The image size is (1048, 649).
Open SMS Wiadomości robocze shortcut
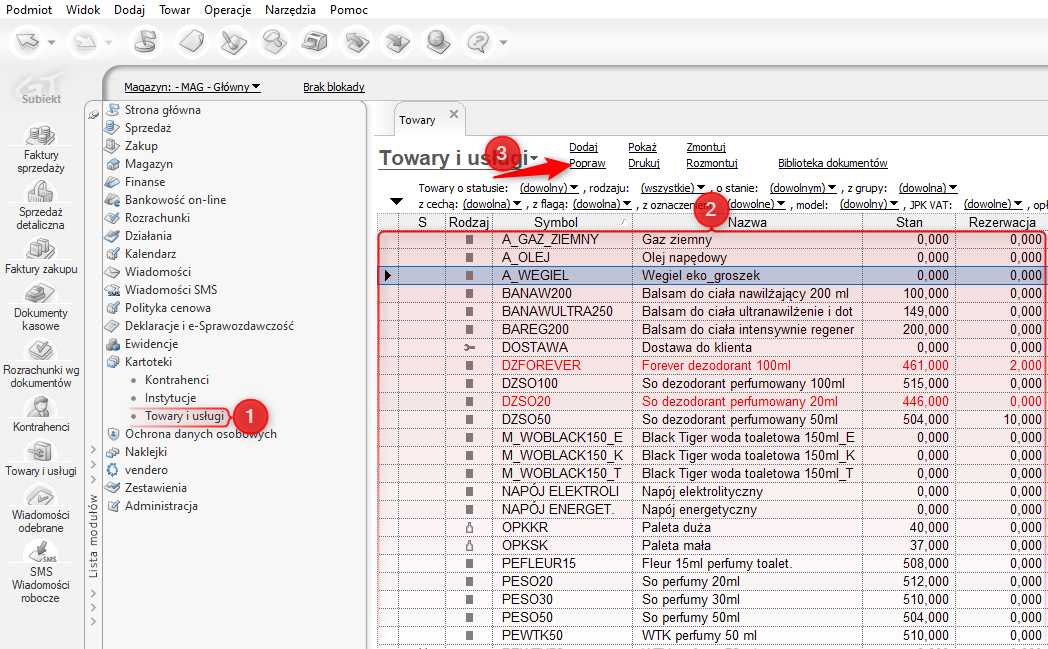pos(41,551)
